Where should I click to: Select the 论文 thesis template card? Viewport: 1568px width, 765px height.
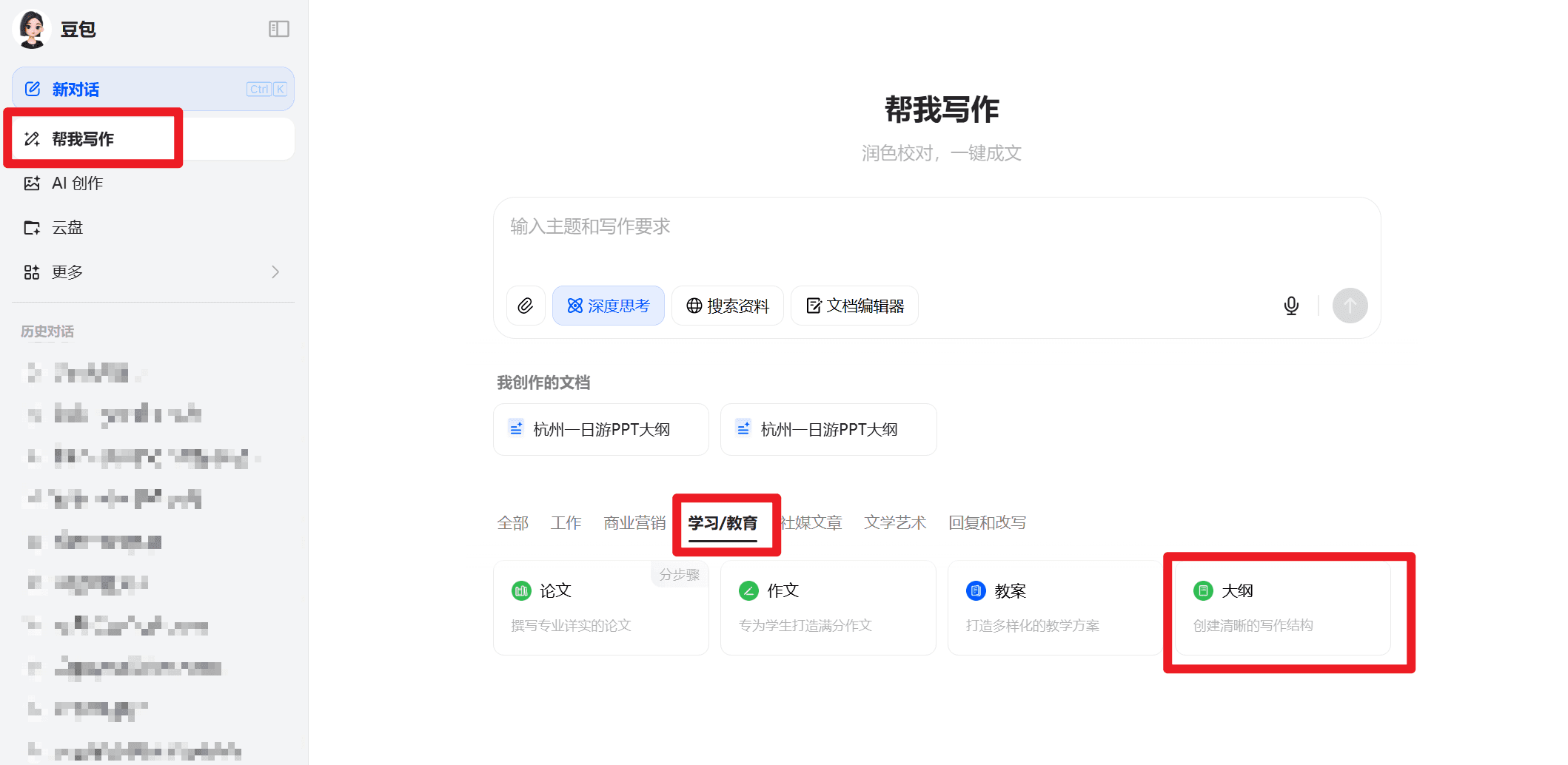click(600, 607)
